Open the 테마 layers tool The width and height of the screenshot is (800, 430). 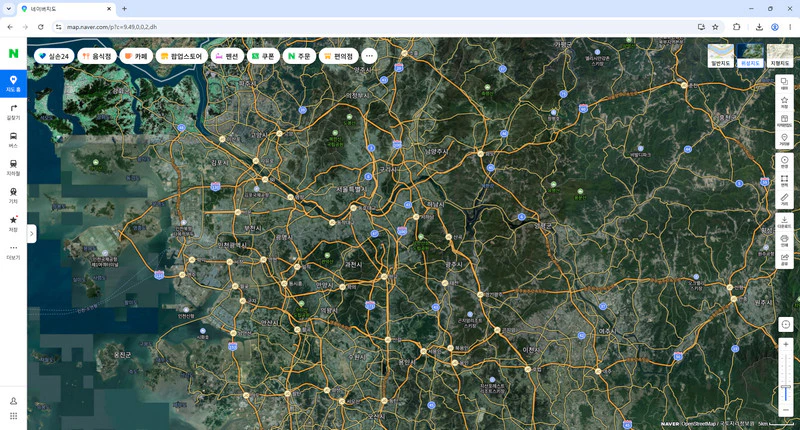(x=784, y=84)
